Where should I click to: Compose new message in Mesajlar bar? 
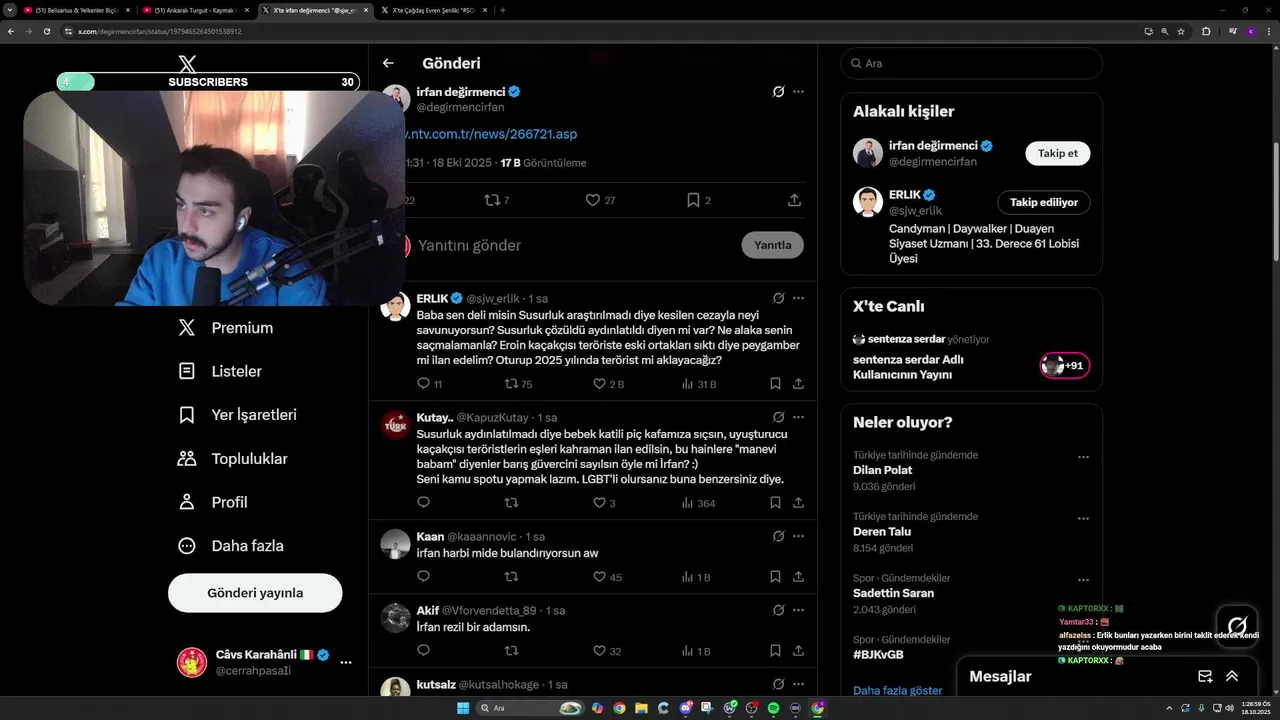pos(1205,676)
